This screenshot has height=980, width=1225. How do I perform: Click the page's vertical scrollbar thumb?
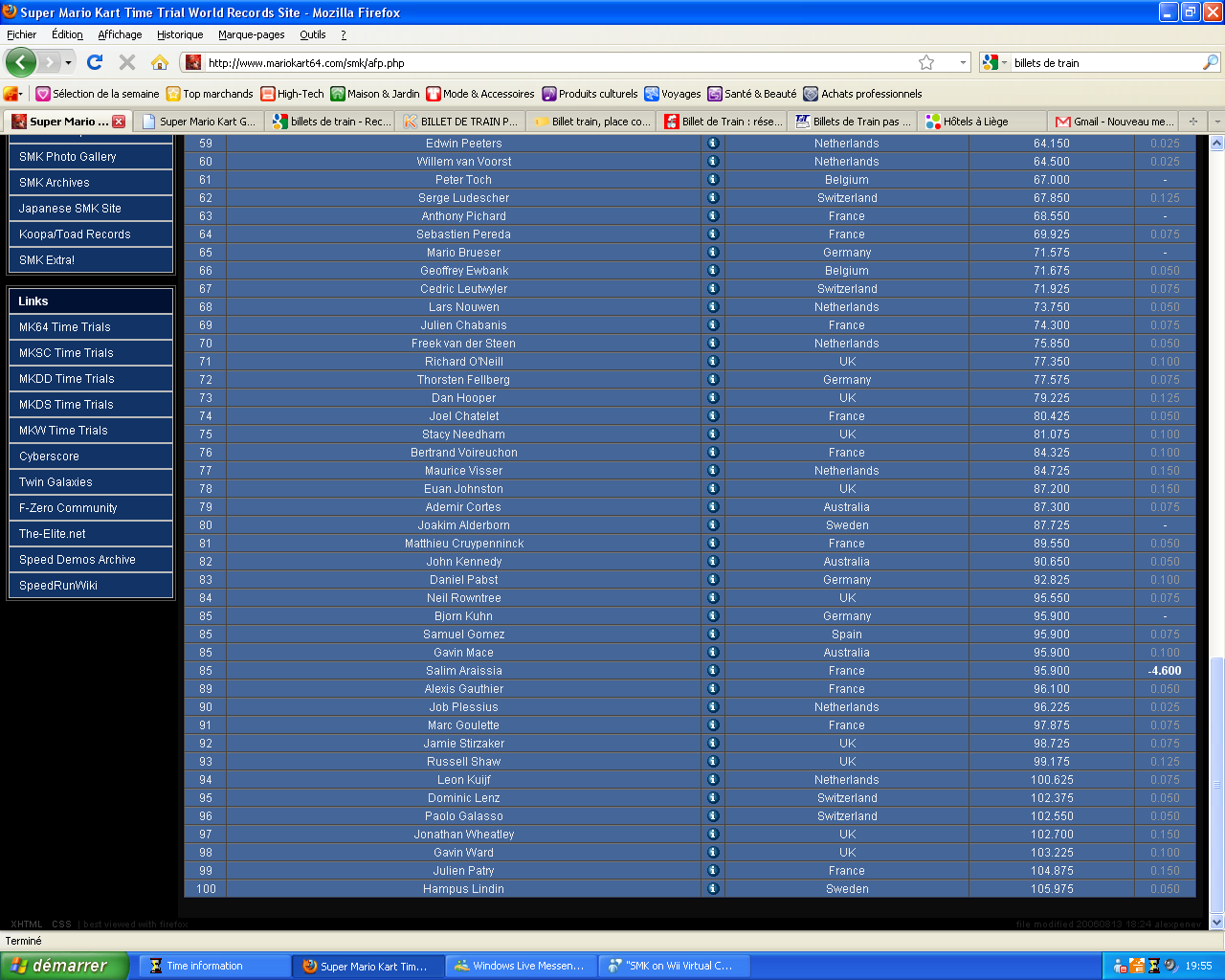pyautogui.click(x=1216, y=785)
